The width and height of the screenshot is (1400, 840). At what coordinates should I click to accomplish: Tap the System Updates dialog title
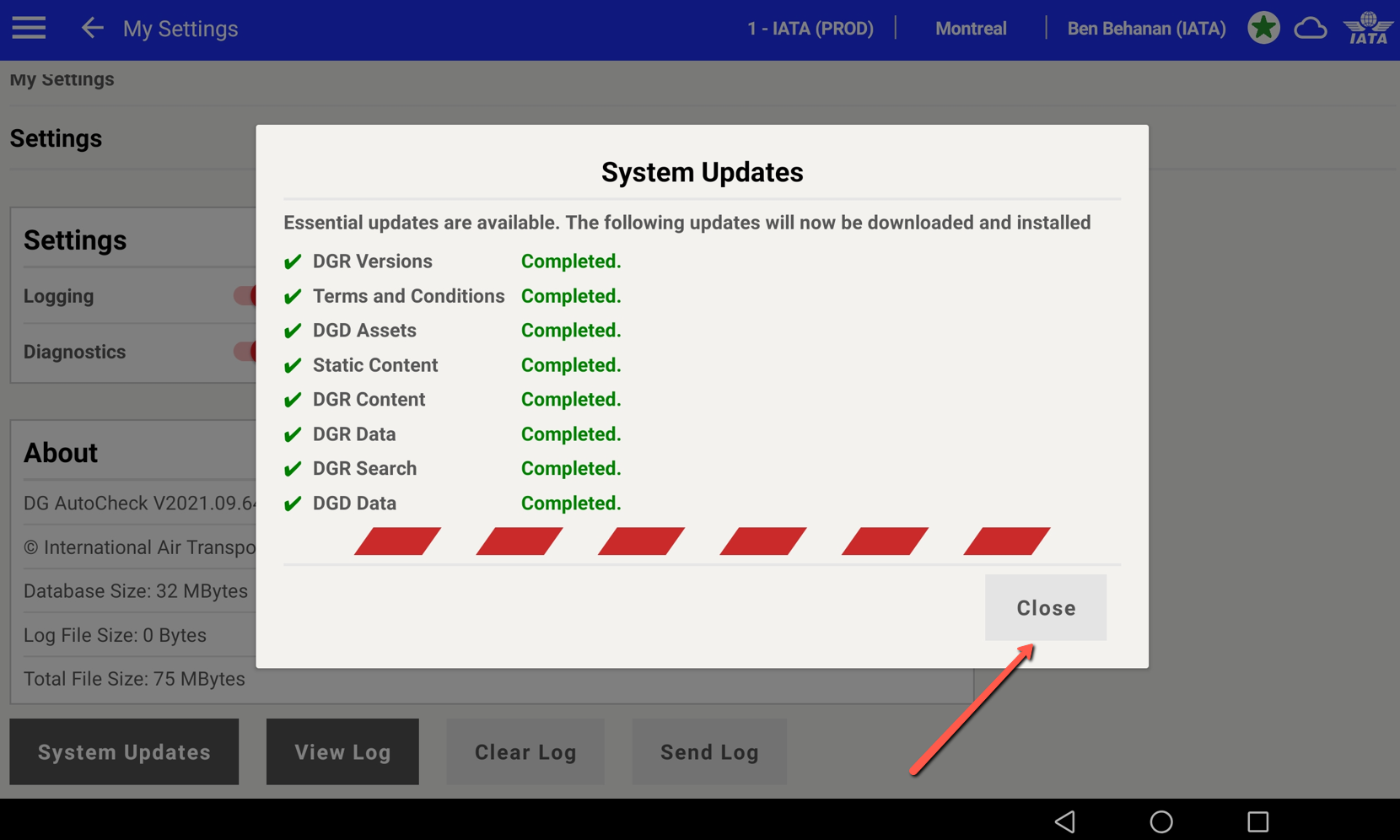pyautogui.click(x=703, y=172)
